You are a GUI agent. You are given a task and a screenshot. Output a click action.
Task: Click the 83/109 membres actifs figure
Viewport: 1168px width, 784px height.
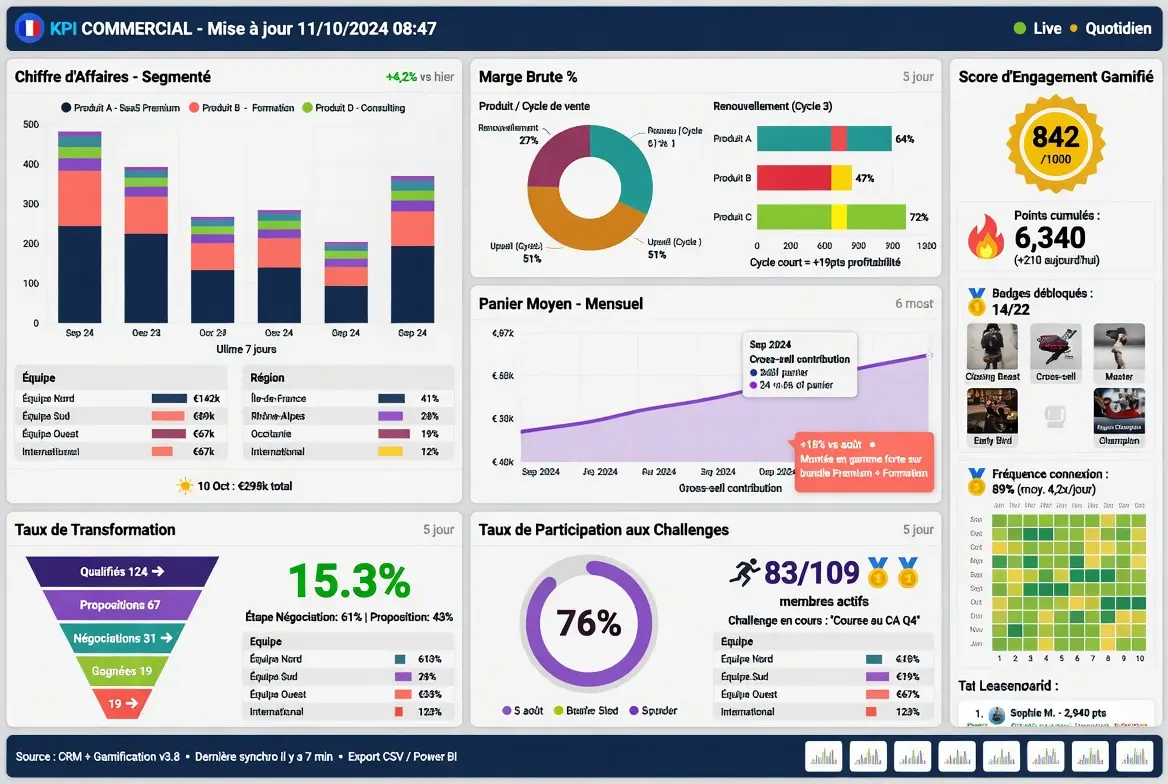coord(812,573)
